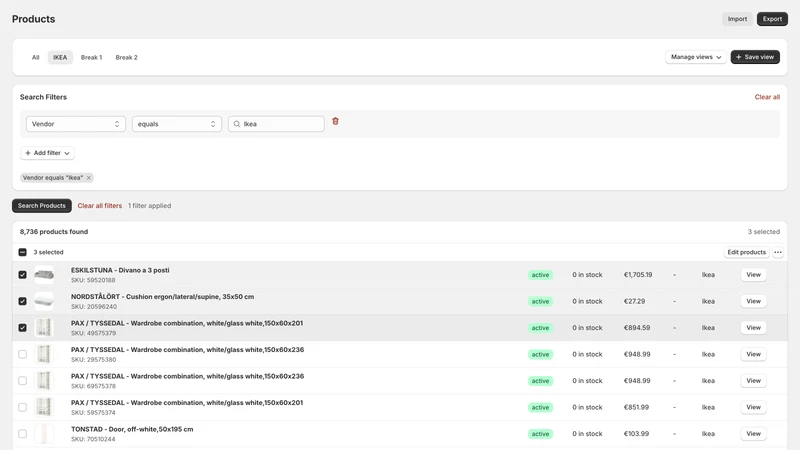800x450 pixels.
Task: Open the three-dots bulk actions menu
Action: [778, 252]
